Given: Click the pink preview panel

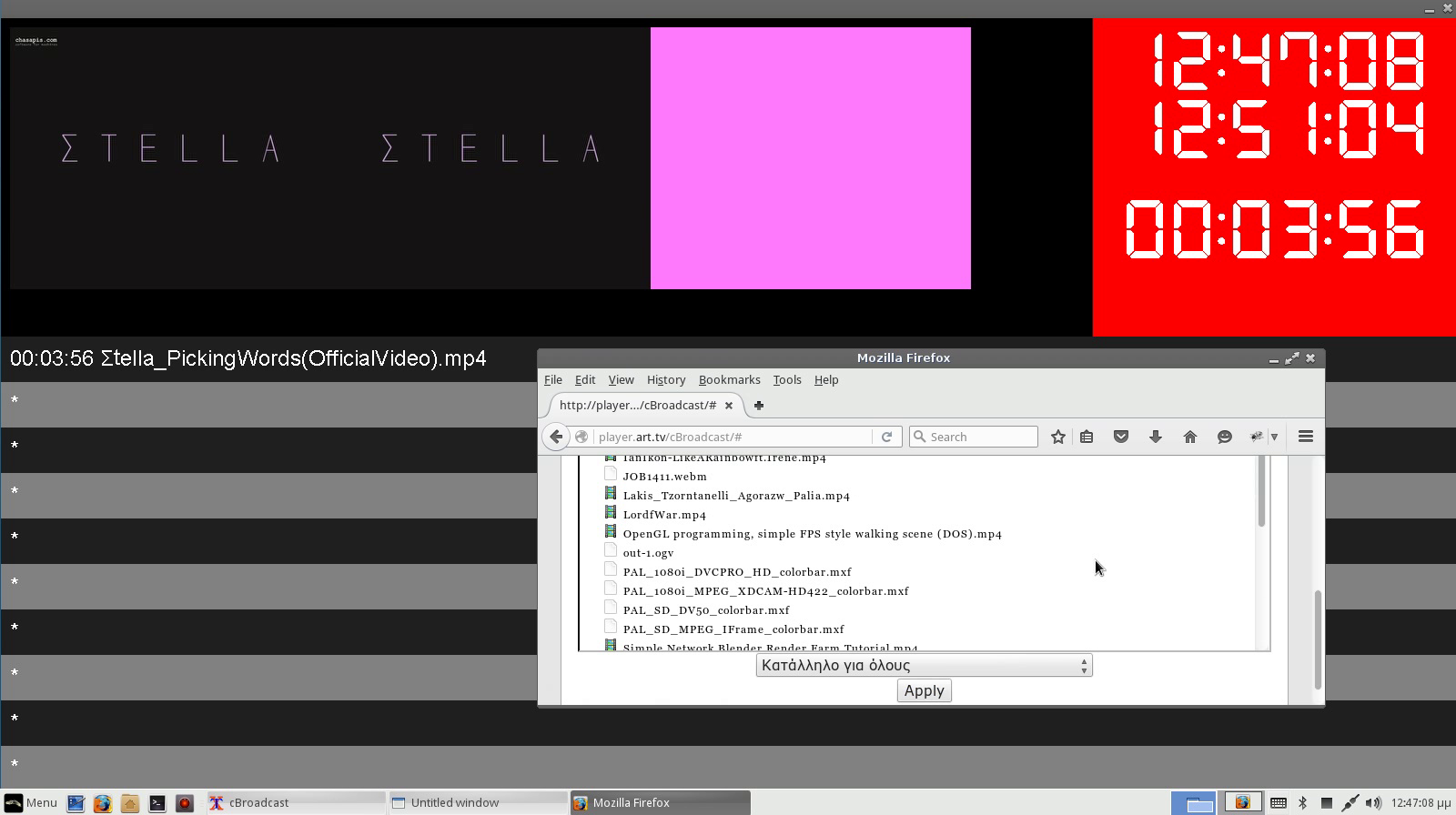Looking at the screenshot, I should [x=811, y=158].
